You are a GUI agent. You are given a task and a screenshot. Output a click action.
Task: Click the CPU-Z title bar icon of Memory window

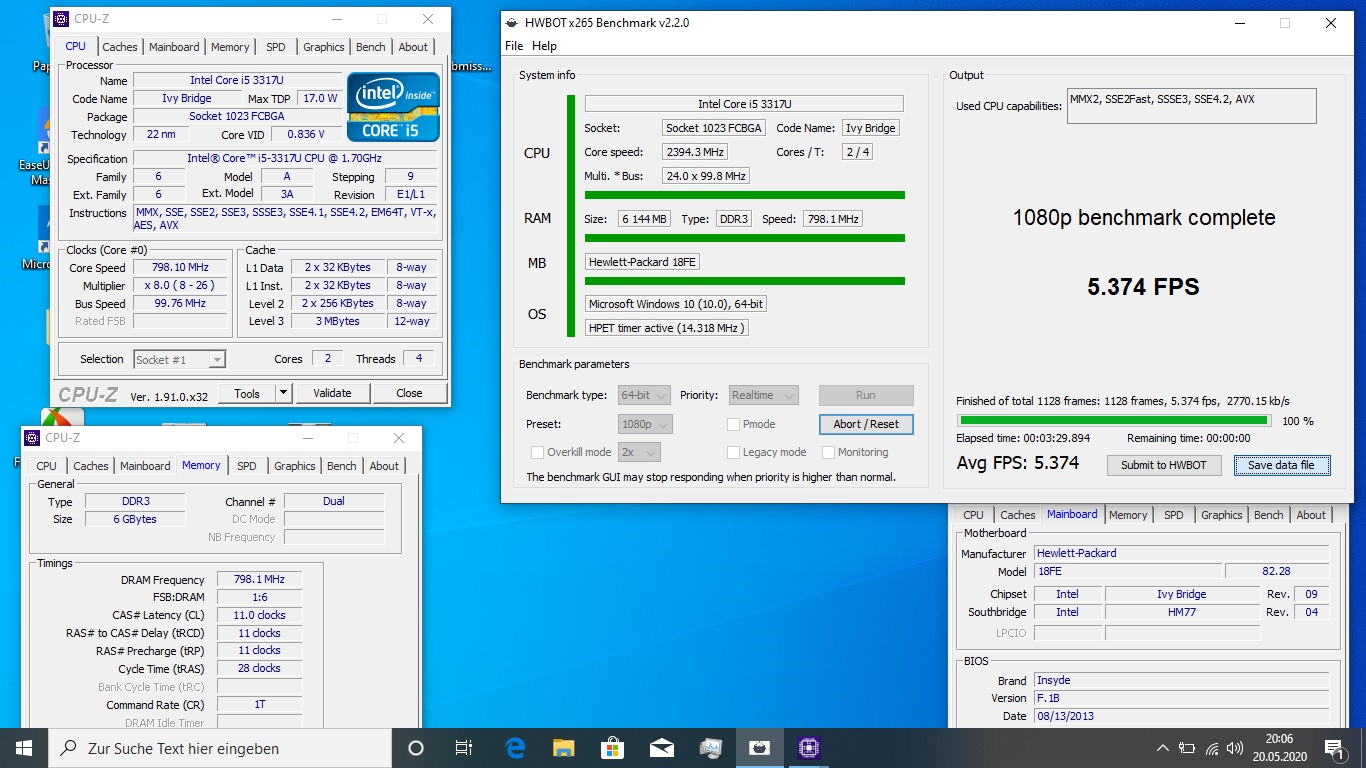click(33, 437)
